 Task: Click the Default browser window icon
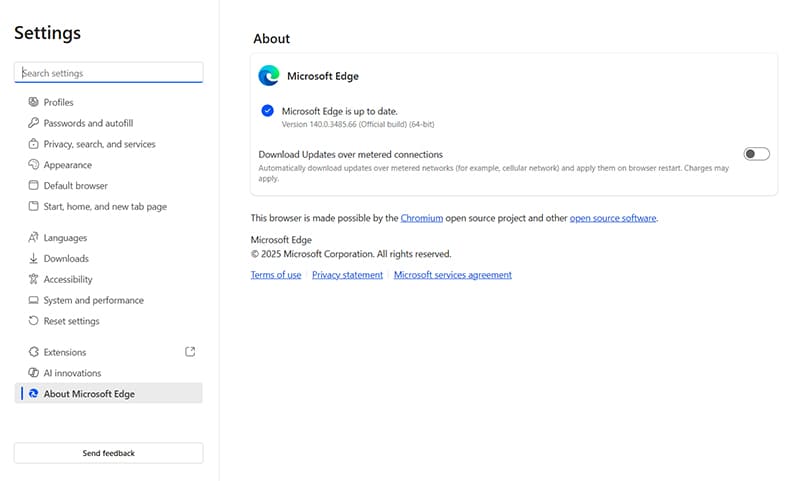click(33, 186)
